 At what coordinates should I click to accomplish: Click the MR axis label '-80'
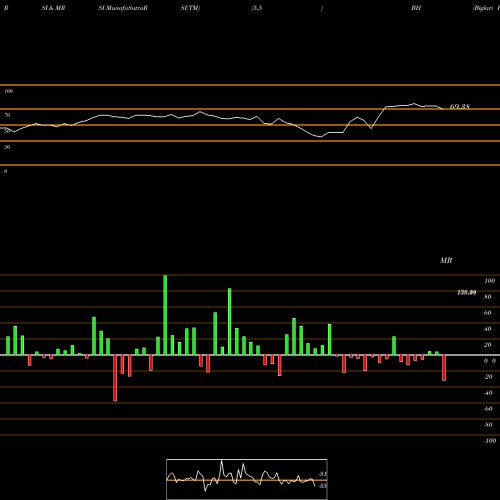coord(488,425)
